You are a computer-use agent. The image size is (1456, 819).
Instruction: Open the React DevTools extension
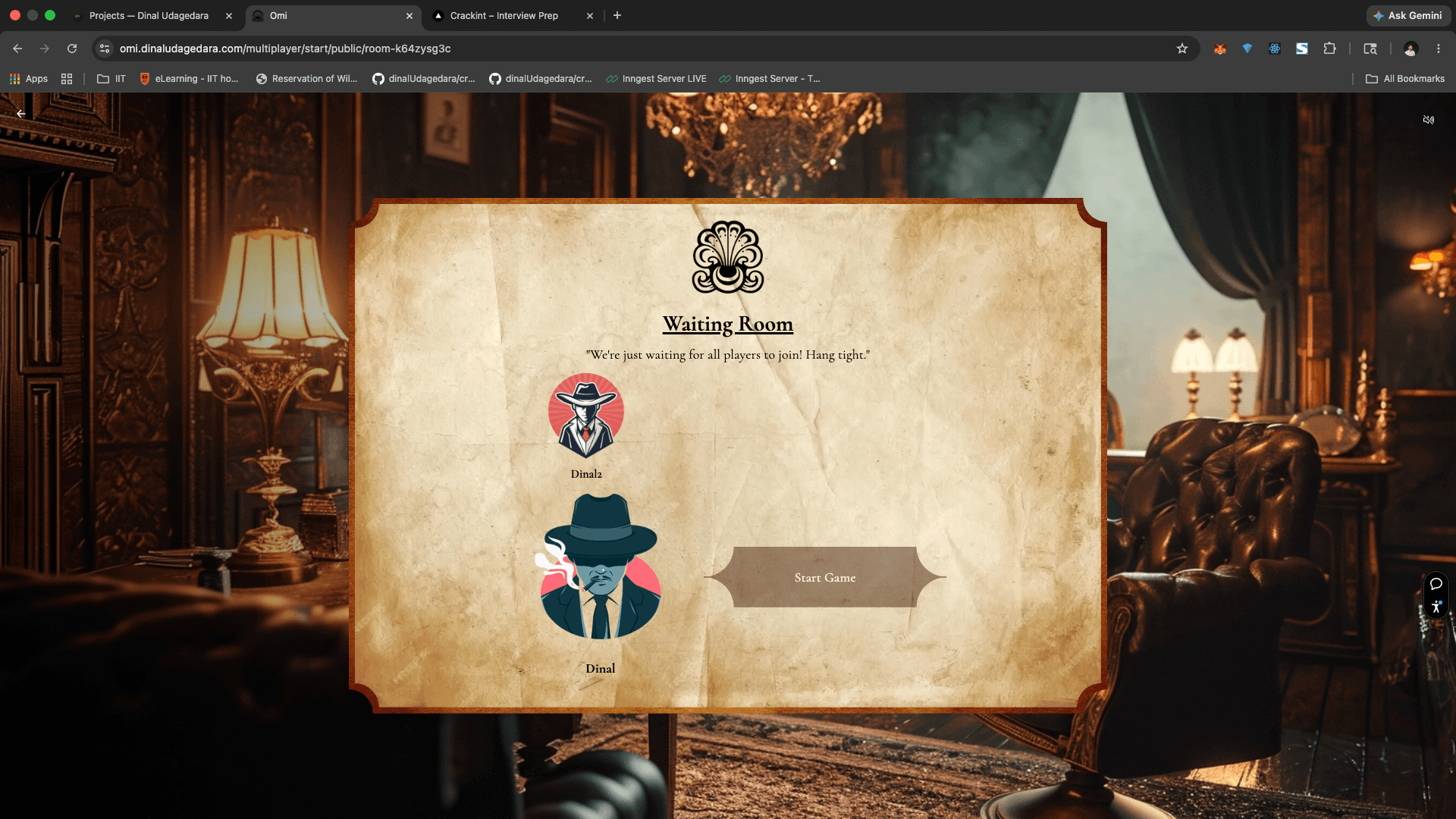pyautogui.click(x=1275, y=49)
